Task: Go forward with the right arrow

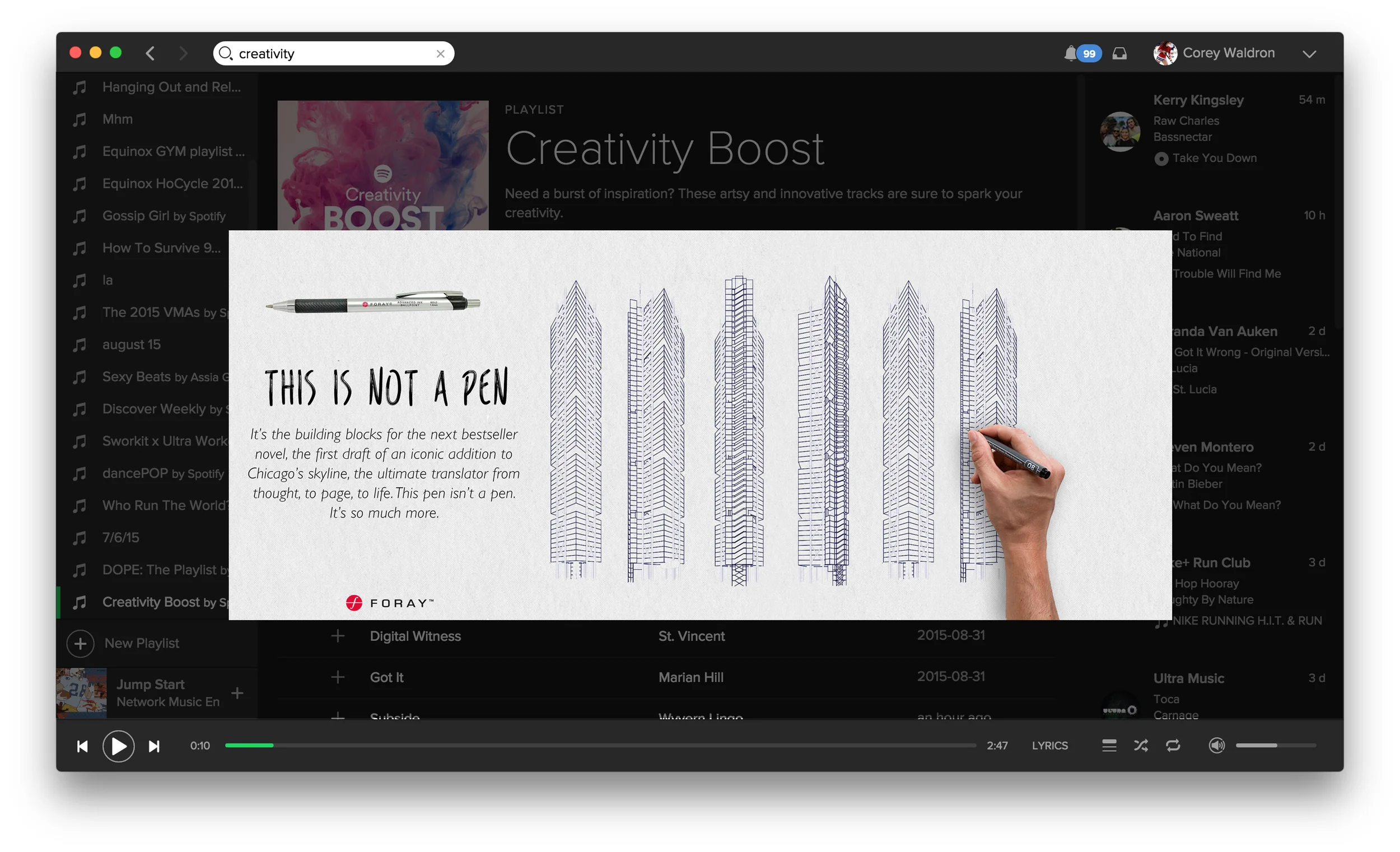Action: click(183, 53)
